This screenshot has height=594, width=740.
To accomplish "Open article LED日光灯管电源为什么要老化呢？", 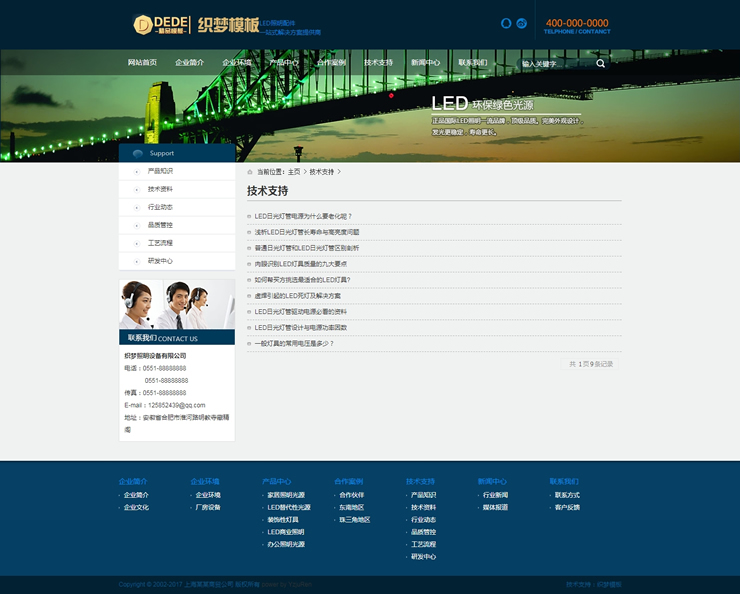I will point(303,216).
